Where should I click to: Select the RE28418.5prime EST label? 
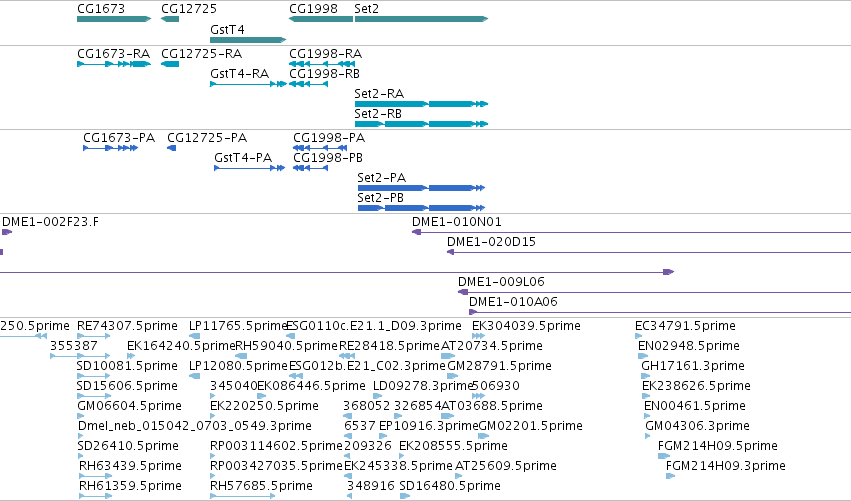pyautogui.click(x=389, y=346)
